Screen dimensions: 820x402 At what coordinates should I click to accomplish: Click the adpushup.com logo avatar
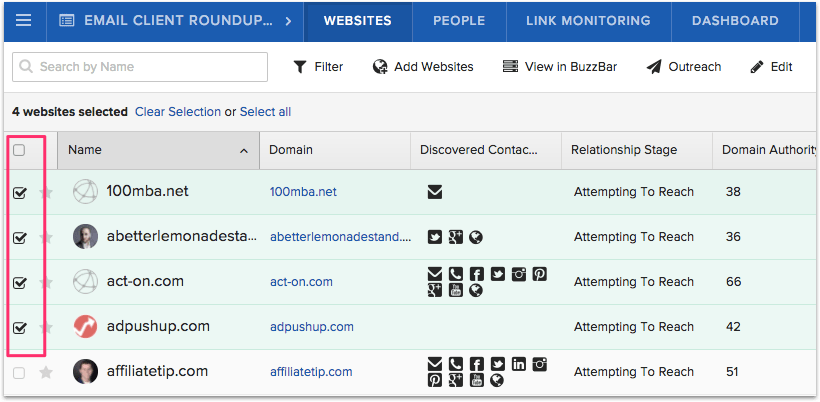click(85, 327)
